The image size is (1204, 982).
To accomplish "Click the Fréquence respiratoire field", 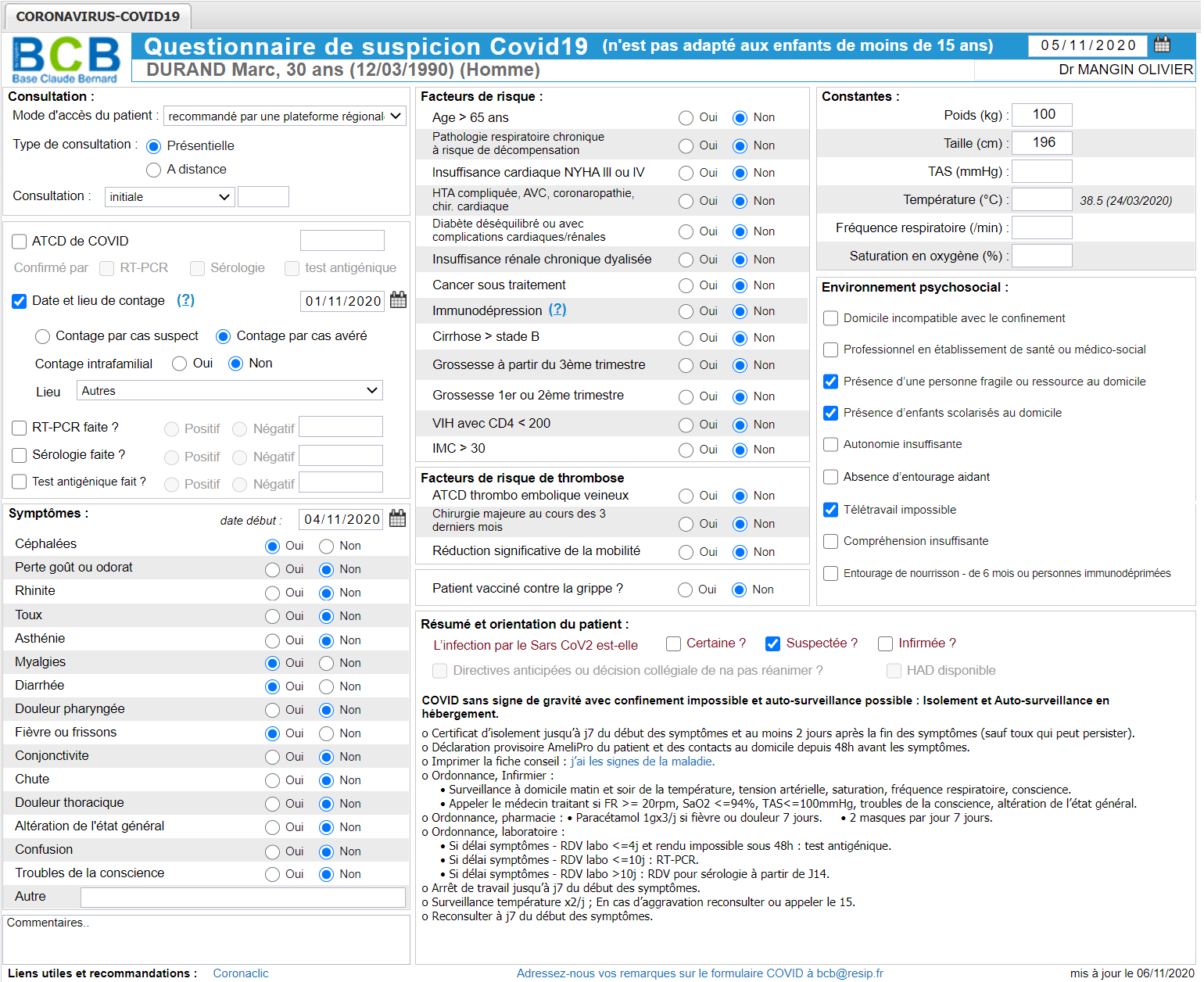I will click(x=1041, y=228).
